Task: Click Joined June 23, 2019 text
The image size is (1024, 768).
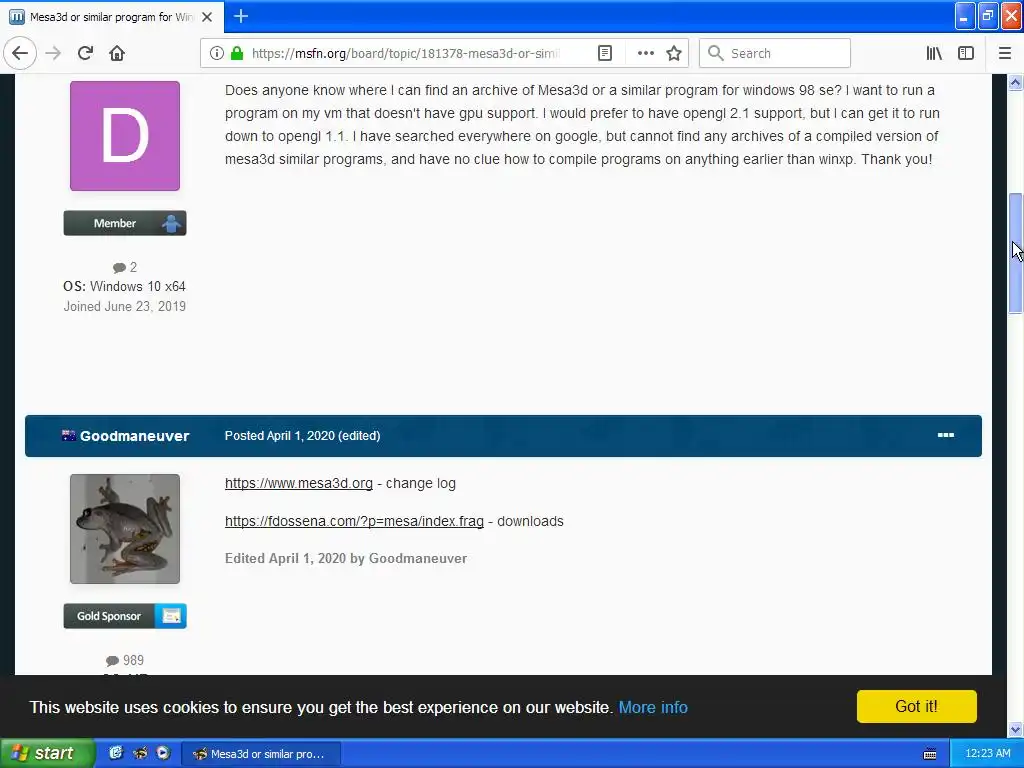Action: pos(125,306)
